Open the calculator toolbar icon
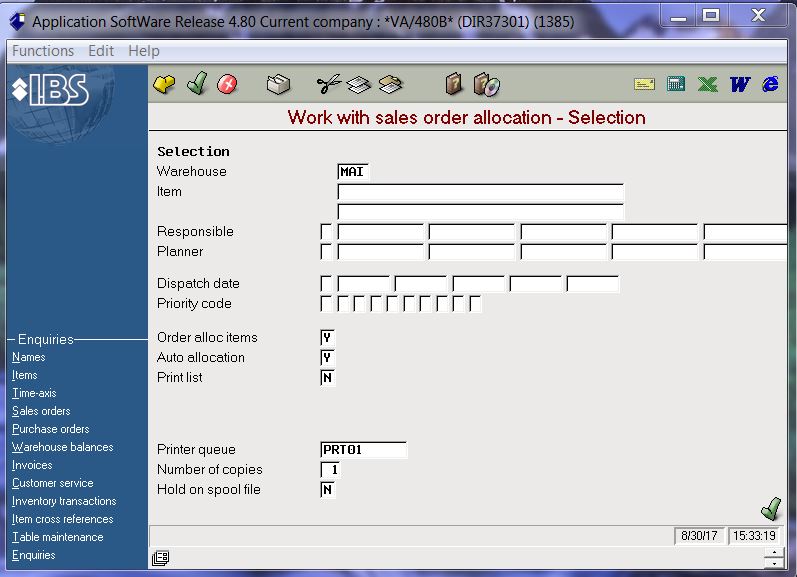The width and height of the screenshot is (797, 577). pos(676,84)
